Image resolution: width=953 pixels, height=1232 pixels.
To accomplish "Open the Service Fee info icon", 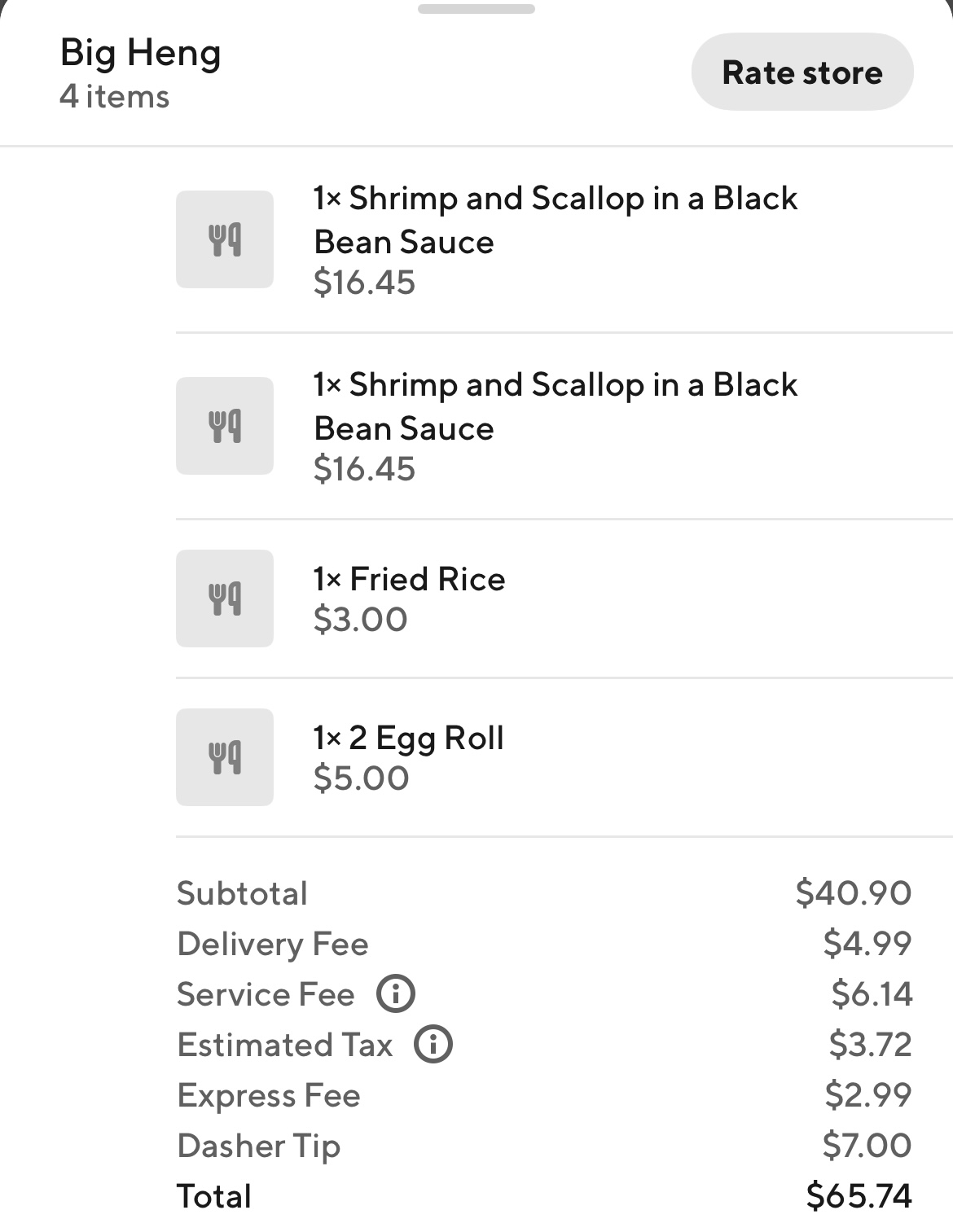I will (396, 994).
